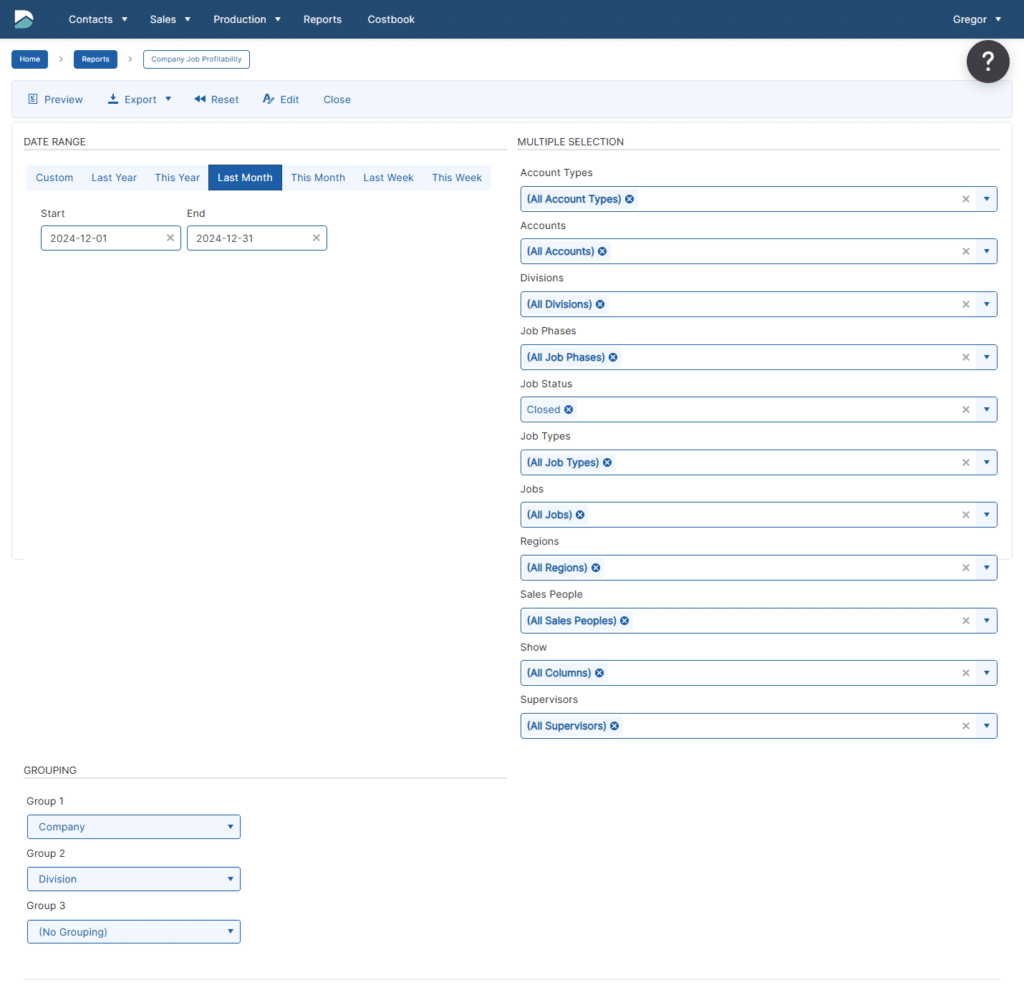The height and width of the screenshot is (990, 1024).
Task: Remove the Closed job status tag
Action: coord(569,410)
